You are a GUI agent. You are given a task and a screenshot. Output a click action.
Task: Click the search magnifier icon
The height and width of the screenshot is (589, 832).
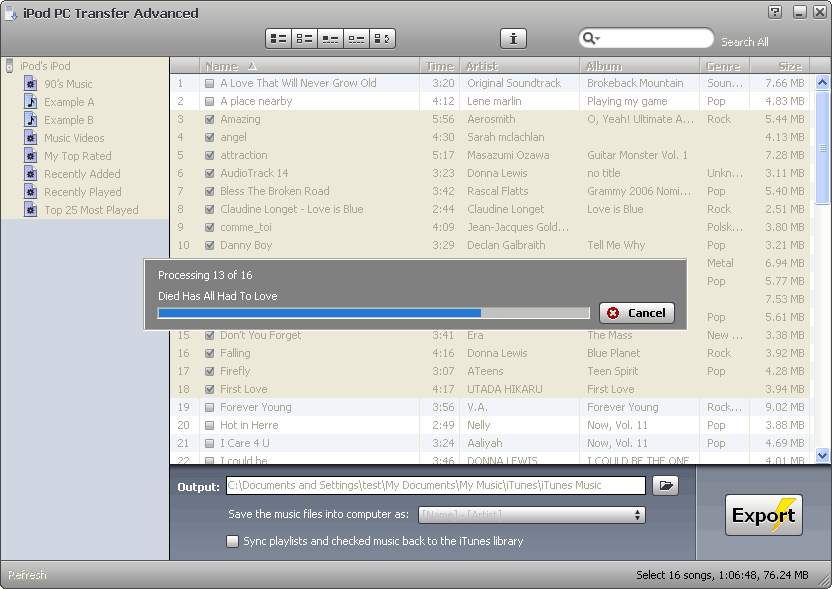pyautogui.click(x=590, y=39)
